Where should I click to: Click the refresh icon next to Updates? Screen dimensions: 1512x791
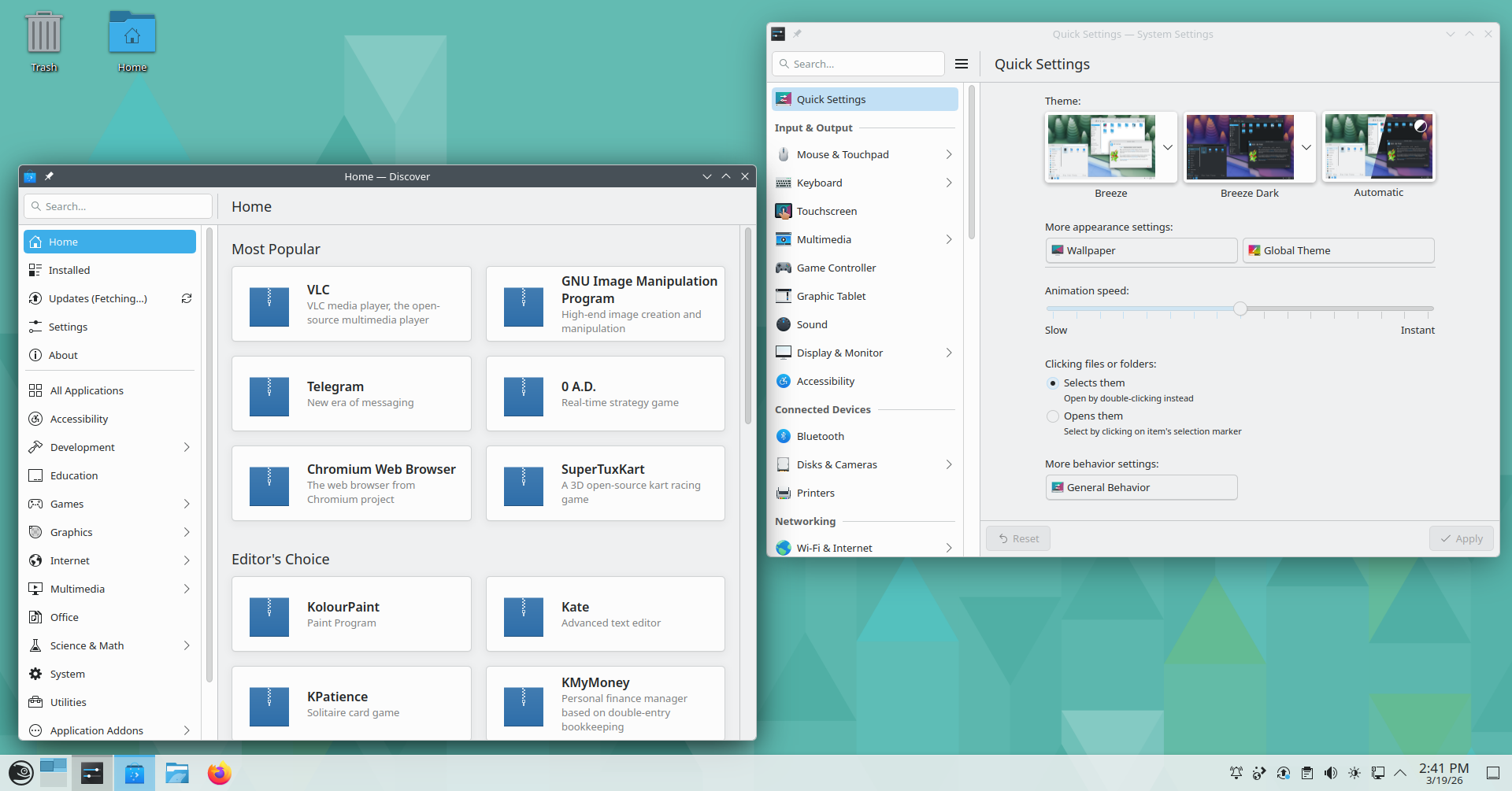click(187, 298)
